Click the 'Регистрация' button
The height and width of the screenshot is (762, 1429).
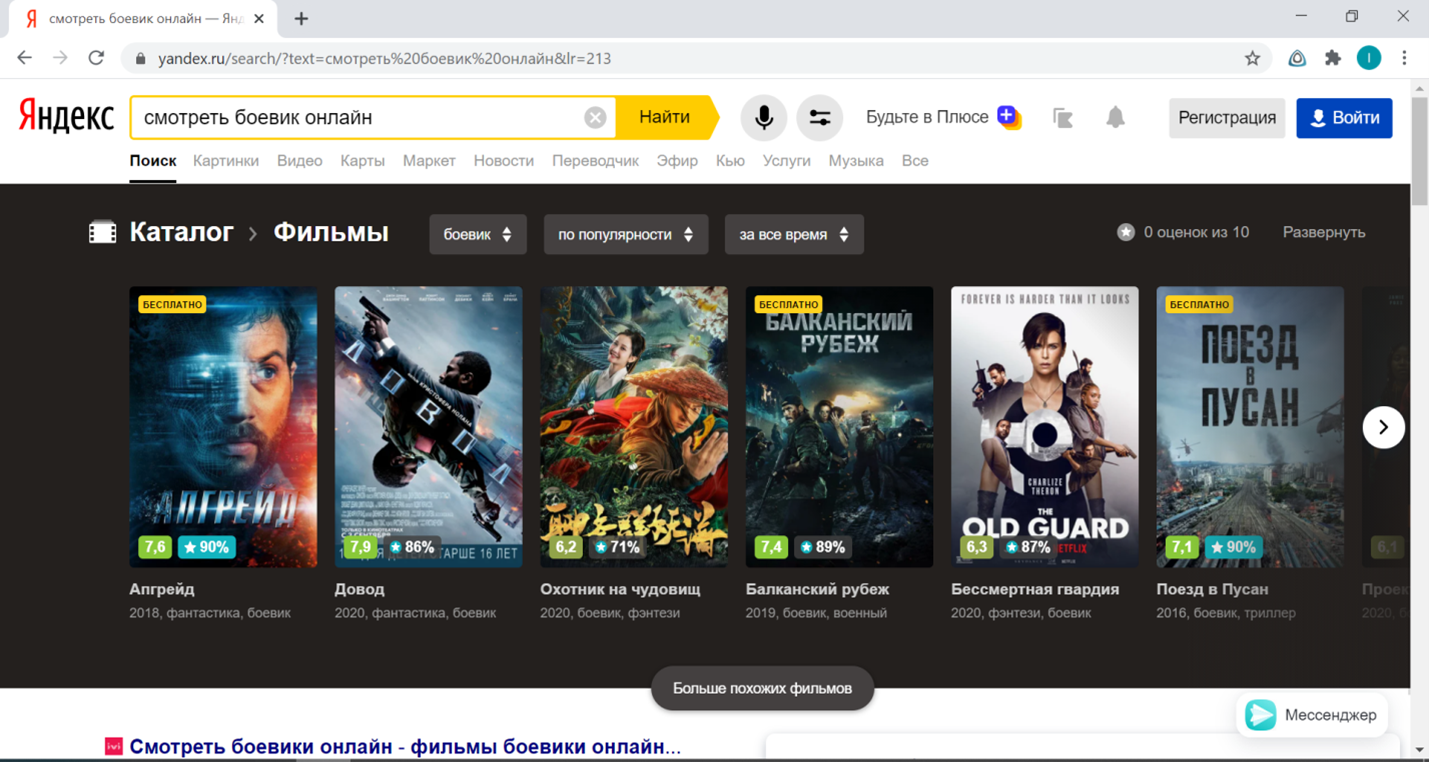point(1227,118)
